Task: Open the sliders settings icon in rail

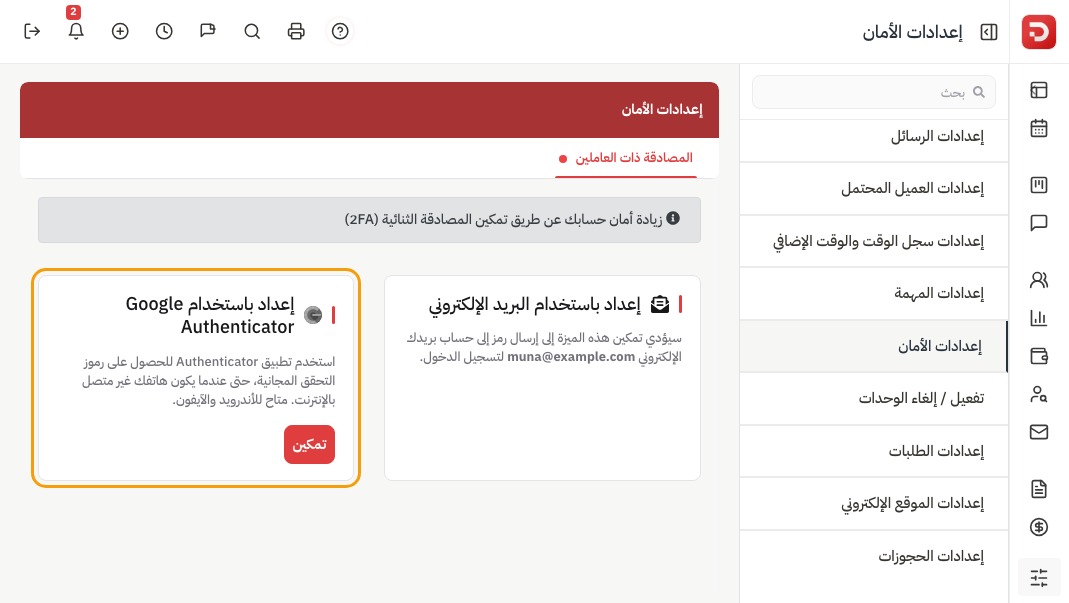Action: pos(1039,578)
